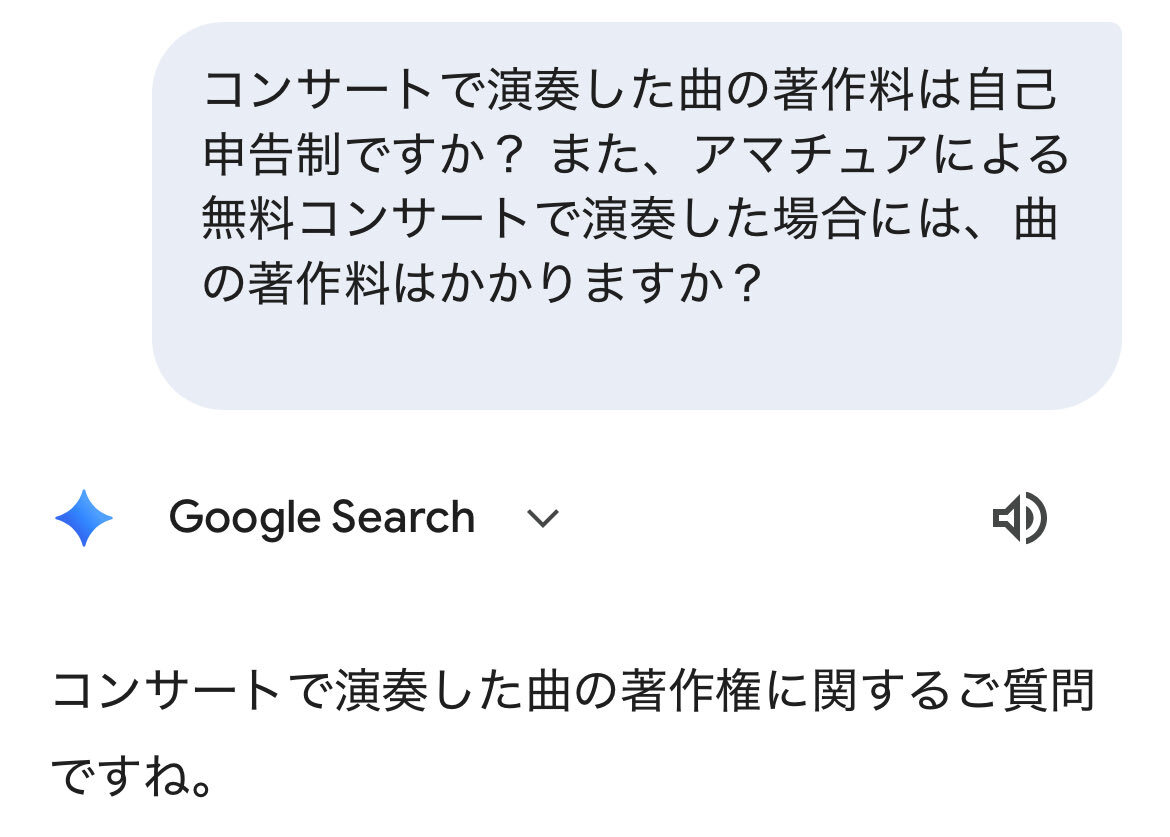
Task: Click the question line starting "コンサートで演奏した曲の著作料"
Action: point(630,91)
